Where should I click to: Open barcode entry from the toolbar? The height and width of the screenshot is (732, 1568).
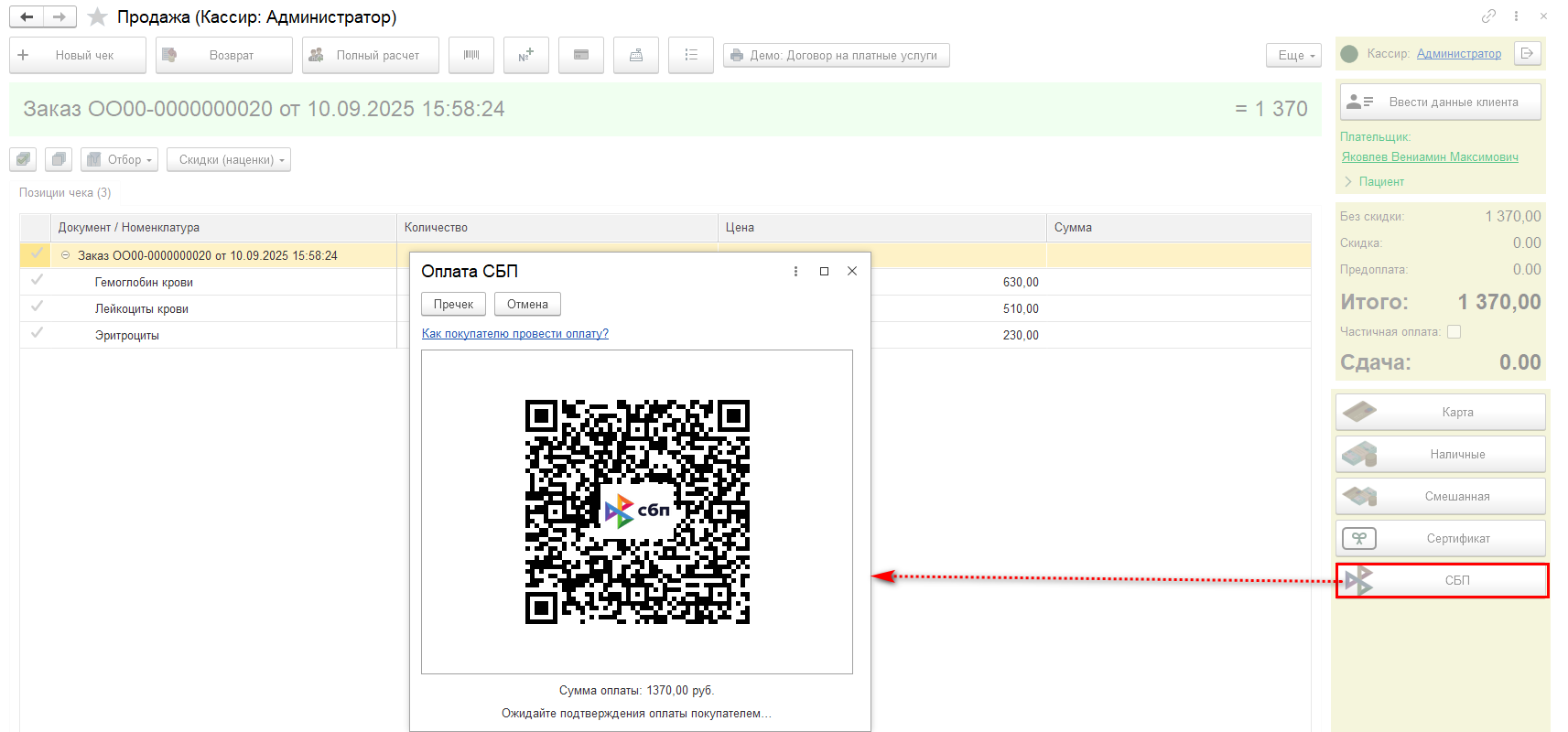[x=471, y=55]
